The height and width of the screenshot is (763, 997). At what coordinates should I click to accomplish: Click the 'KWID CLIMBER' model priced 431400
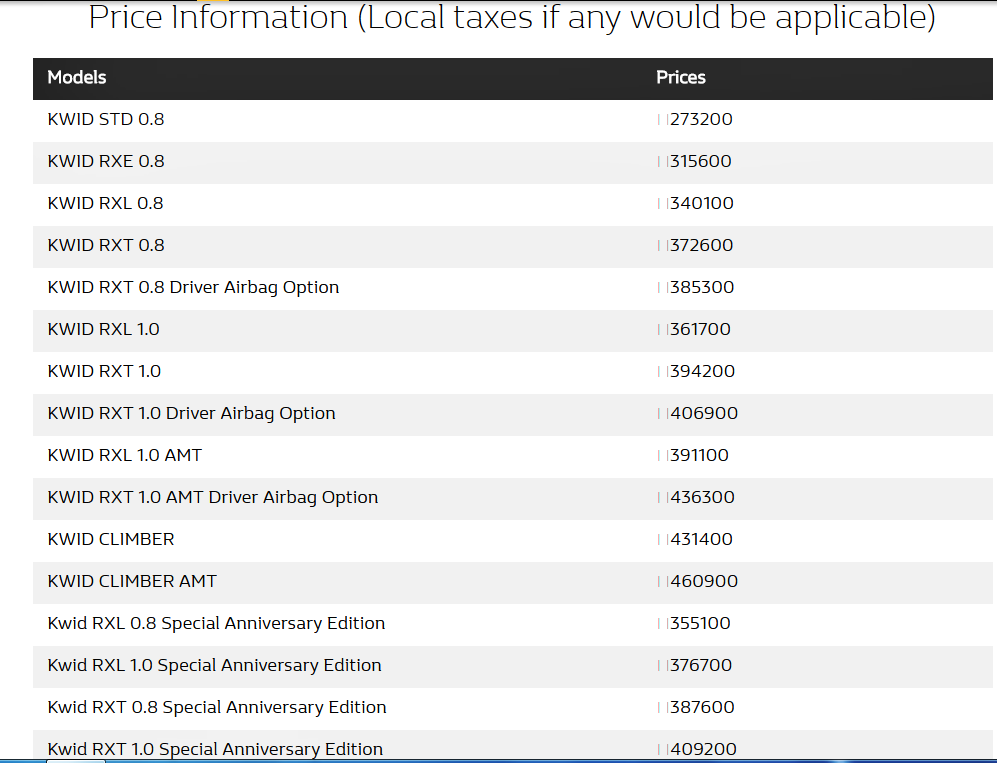[x=111, y=539]
